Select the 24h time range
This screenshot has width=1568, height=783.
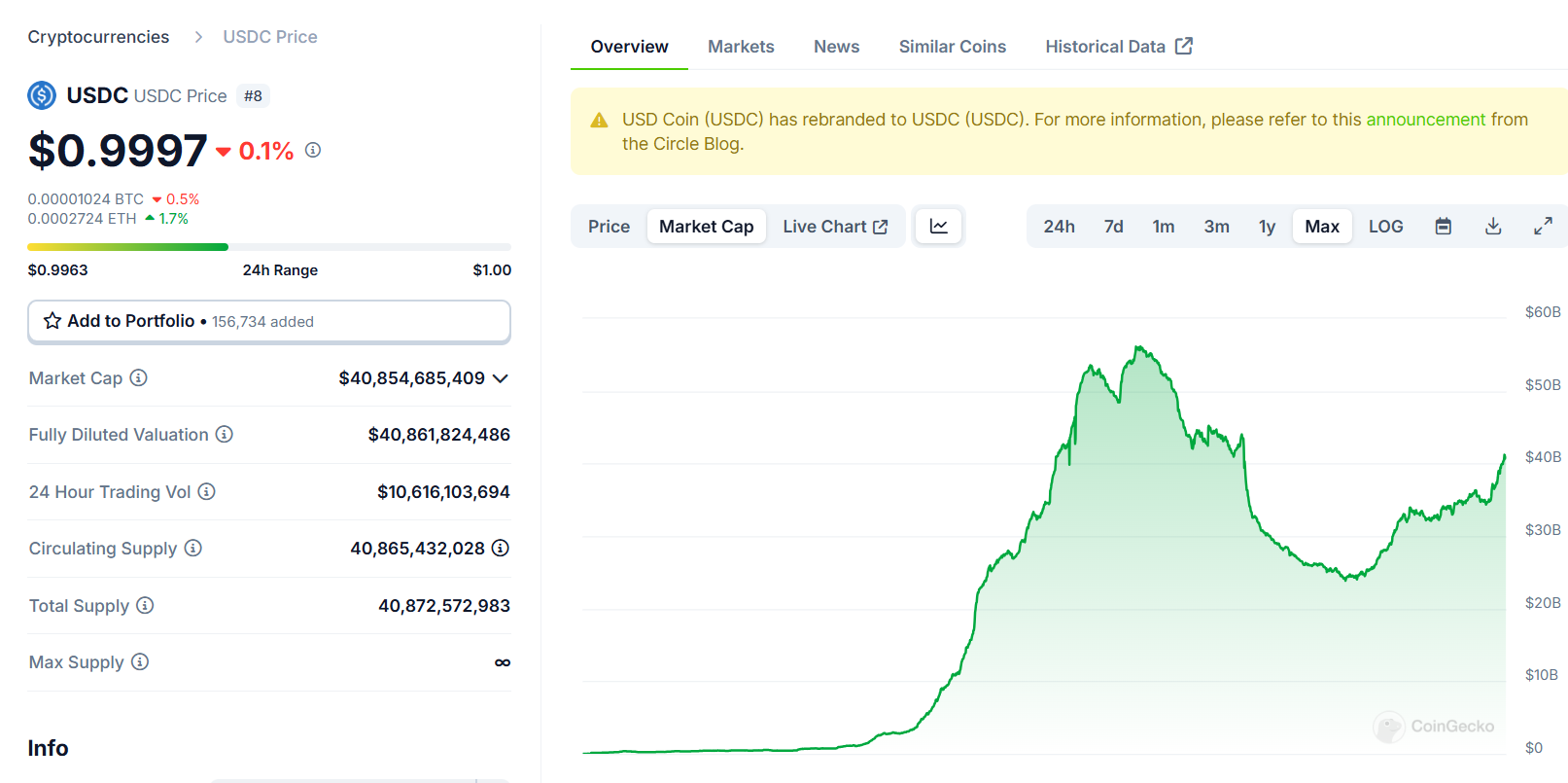(1060, 227)
